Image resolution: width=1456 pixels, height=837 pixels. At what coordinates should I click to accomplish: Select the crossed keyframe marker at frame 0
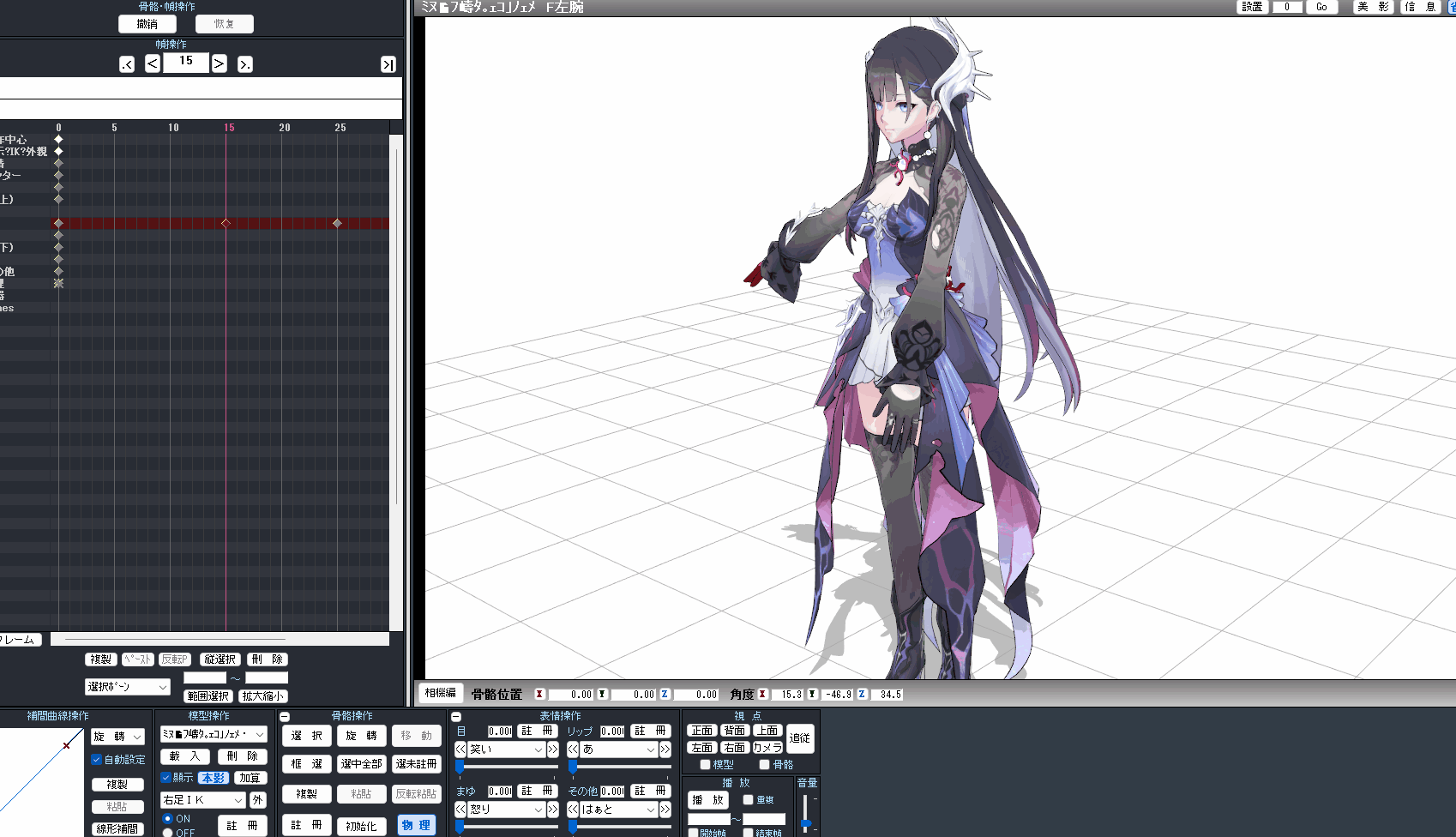[x=58, y=283]
